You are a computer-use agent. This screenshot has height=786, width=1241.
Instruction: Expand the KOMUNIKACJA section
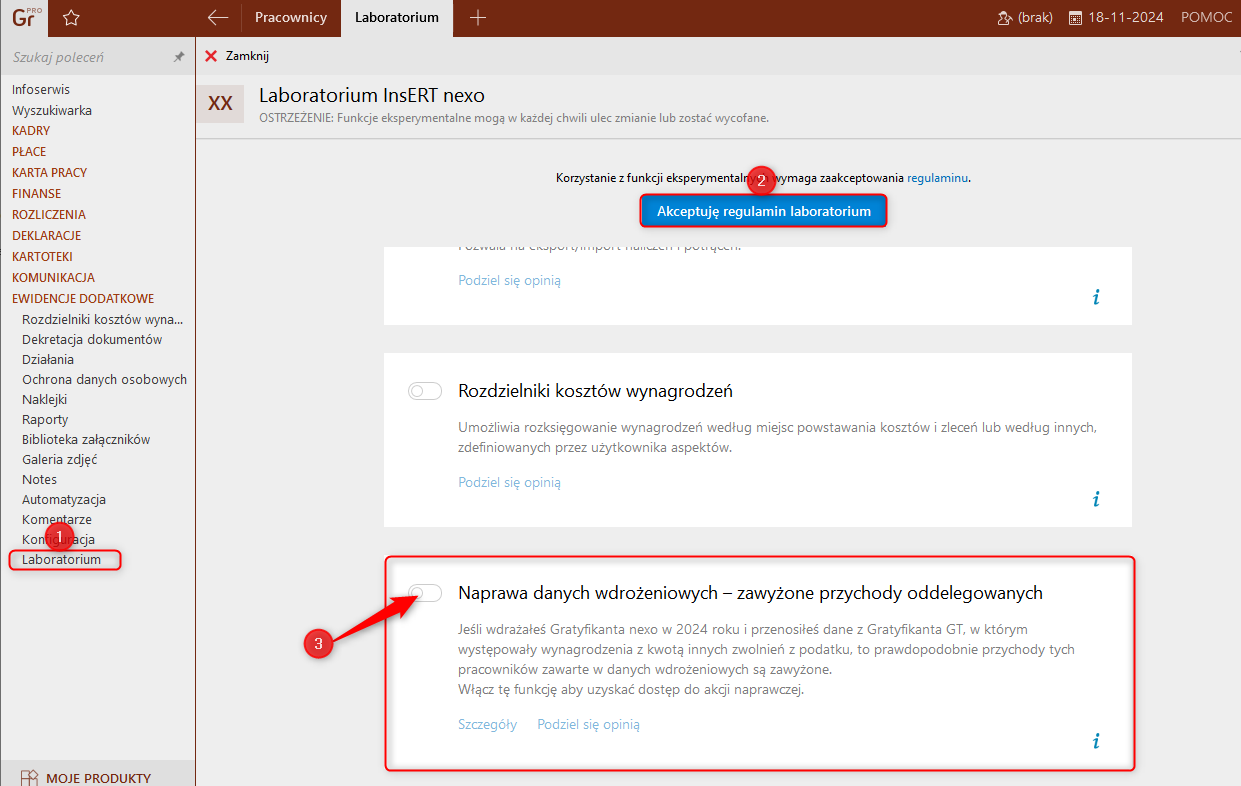53,278
